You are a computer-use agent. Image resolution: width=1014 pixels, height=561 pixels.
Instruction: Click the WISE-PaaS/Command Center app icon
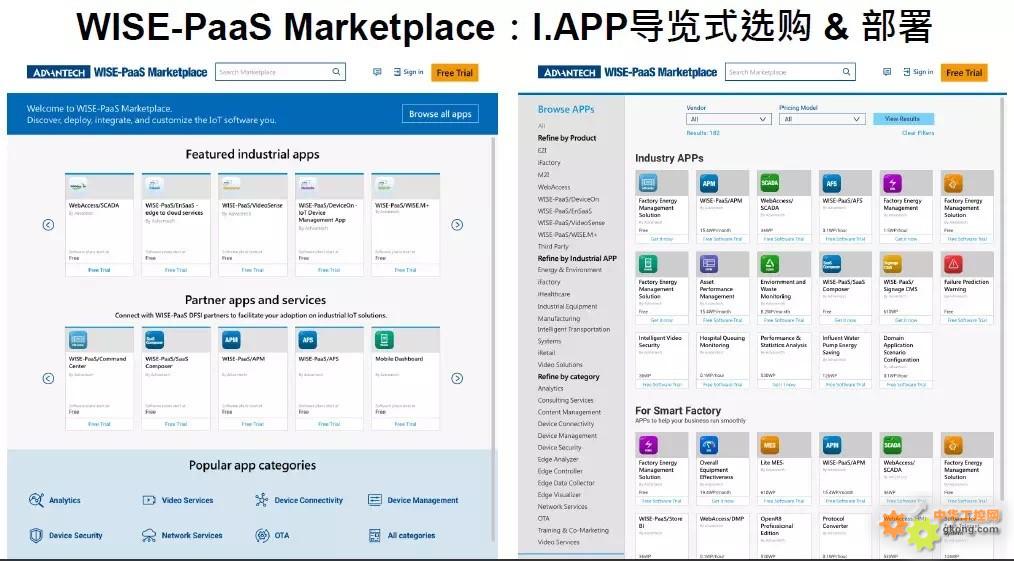(78, 339)
